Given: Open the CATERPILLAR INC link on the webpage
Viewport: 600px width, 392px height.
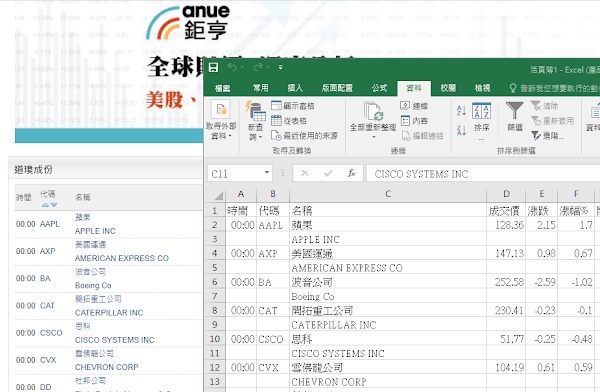Looking at the screenshot, I should (109, 313).
